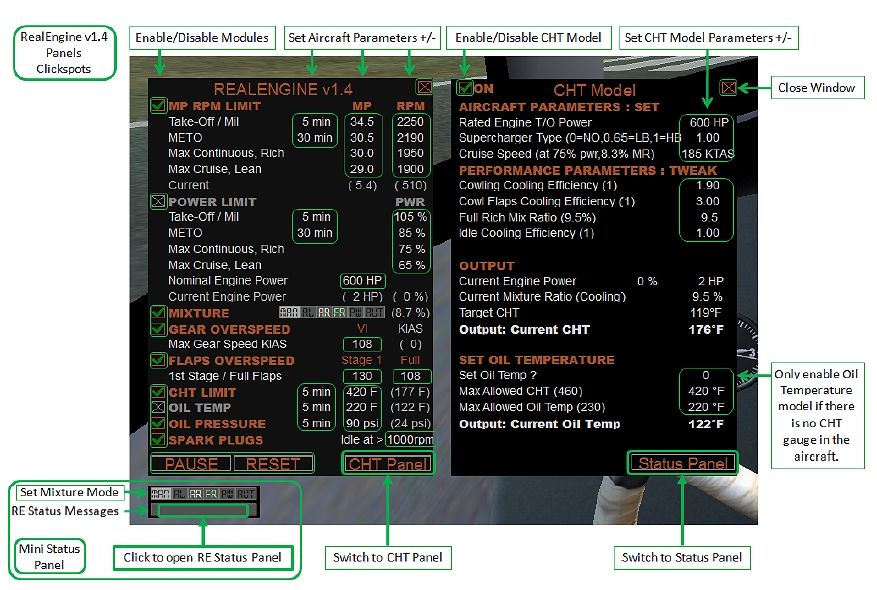Viewport: 877px width, 590px height.
Task: Select PW mixture mode in RealEngine Mixture row
Action: click(x=355, y=313)
